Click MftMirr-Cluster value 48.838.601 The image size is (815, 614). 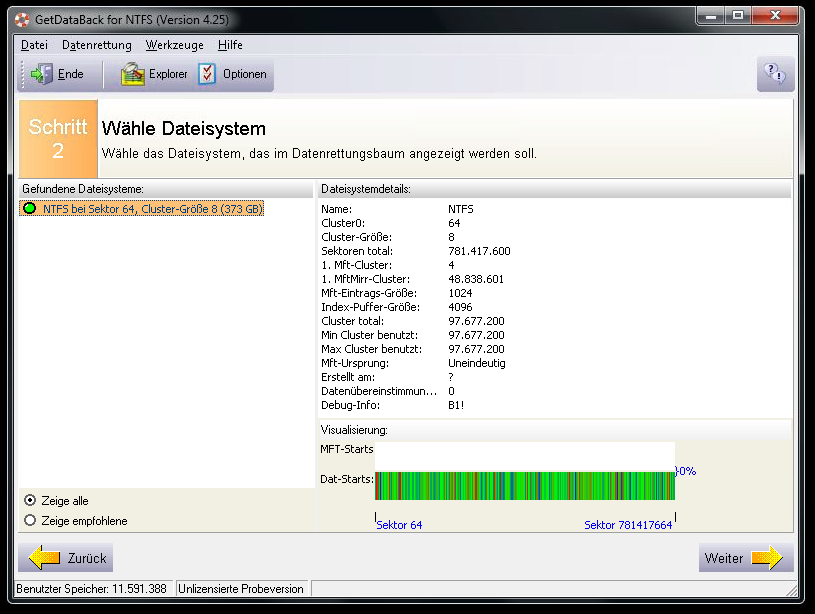tap(476, 279)
